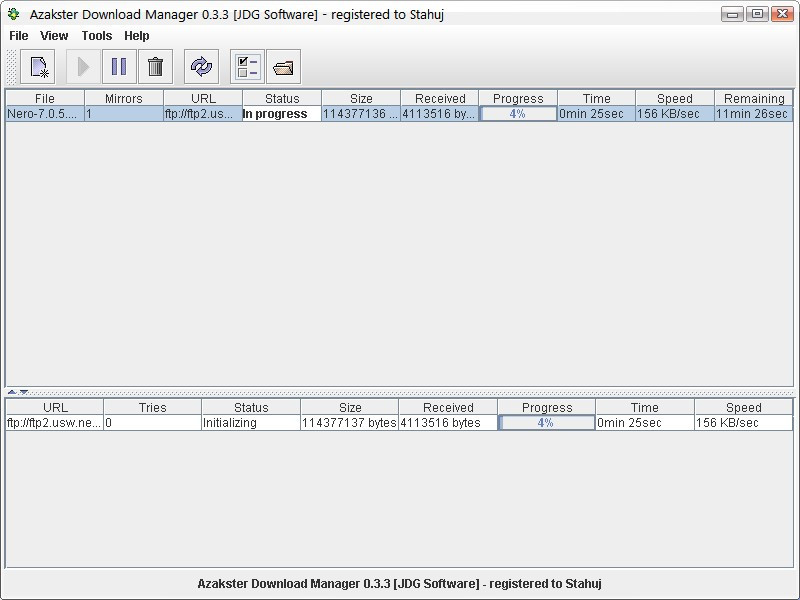
Task: Click the Mirrors cell showing 1
Action: [124, 113]
